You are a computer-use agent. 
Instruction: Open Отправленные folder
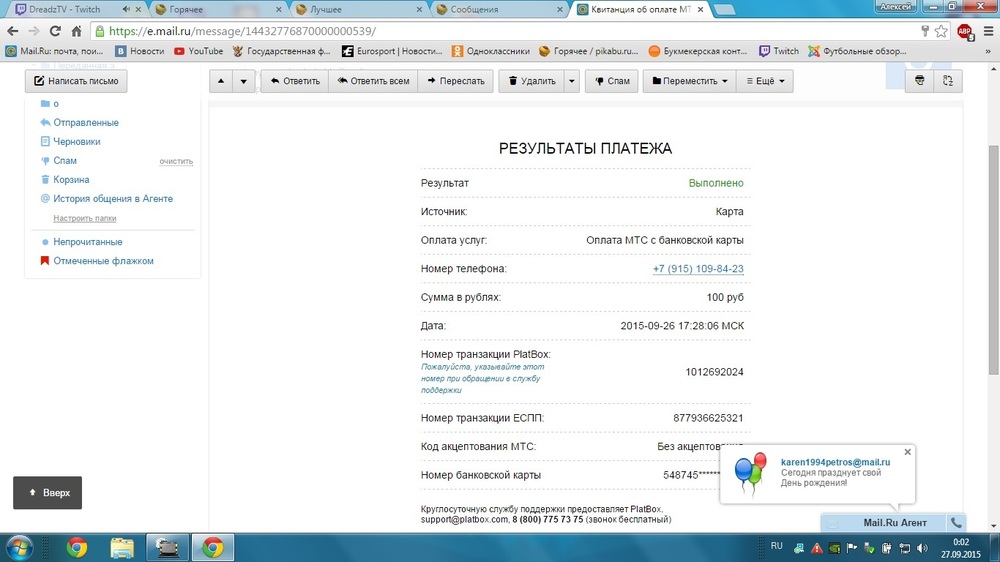85,122
